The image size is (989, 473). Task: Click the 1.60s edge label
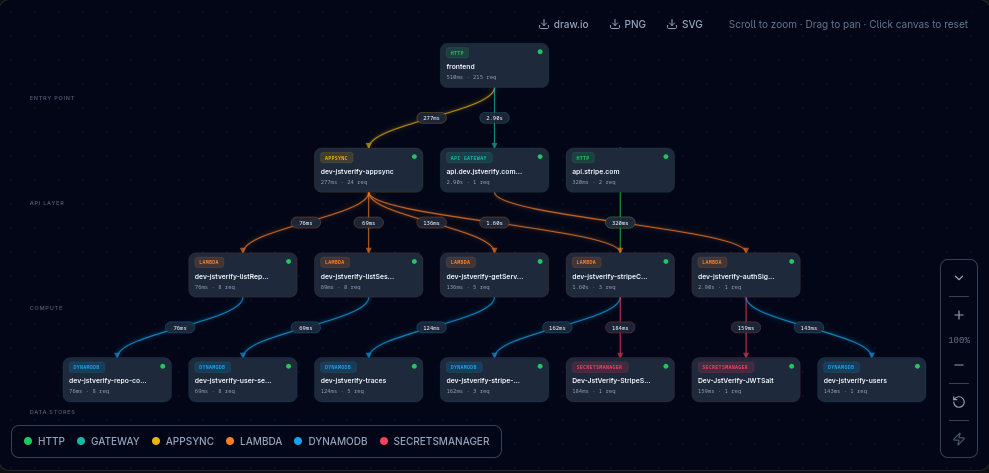coord(494,223)
